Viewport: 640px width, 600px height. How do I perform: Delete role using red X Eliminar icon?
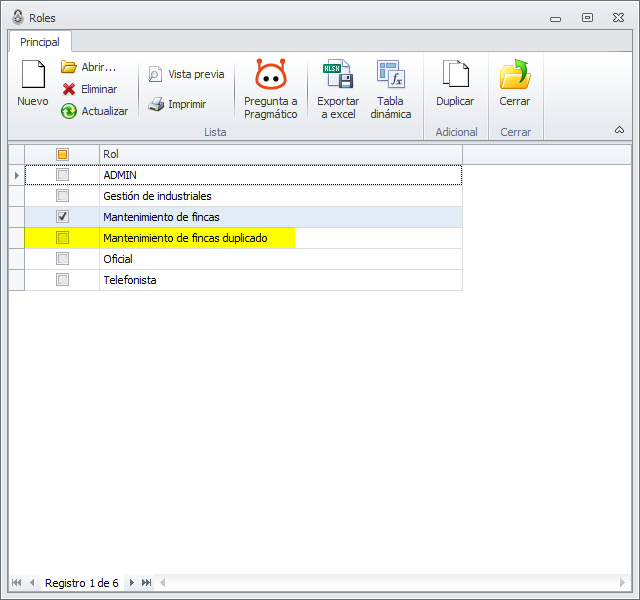[69, 89]
